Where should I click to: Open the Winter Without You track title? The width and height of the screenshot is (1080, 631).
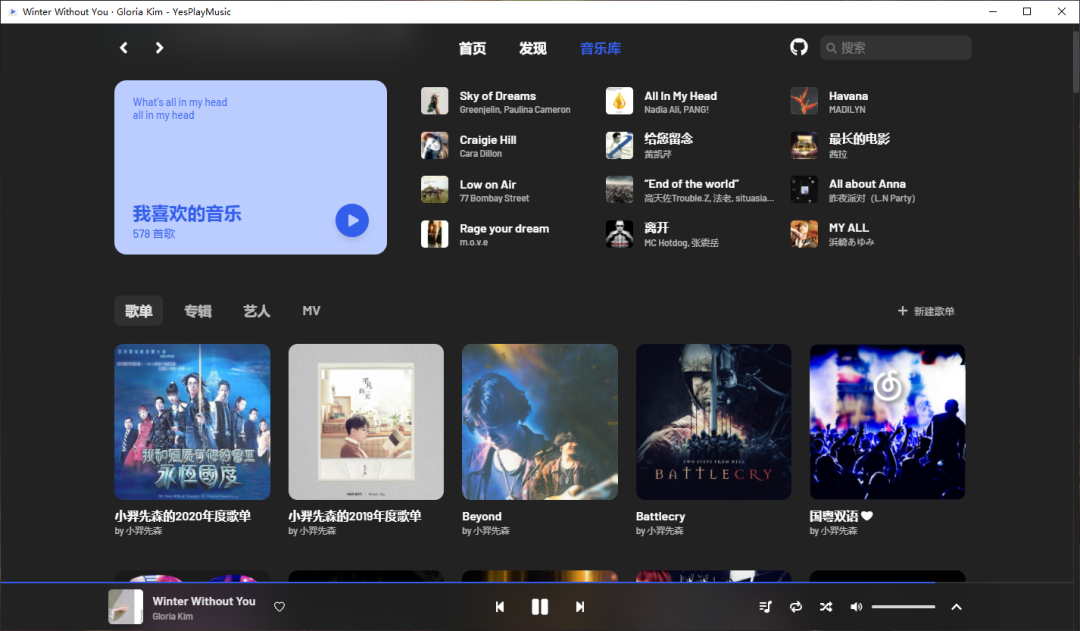tap(204, 601)
